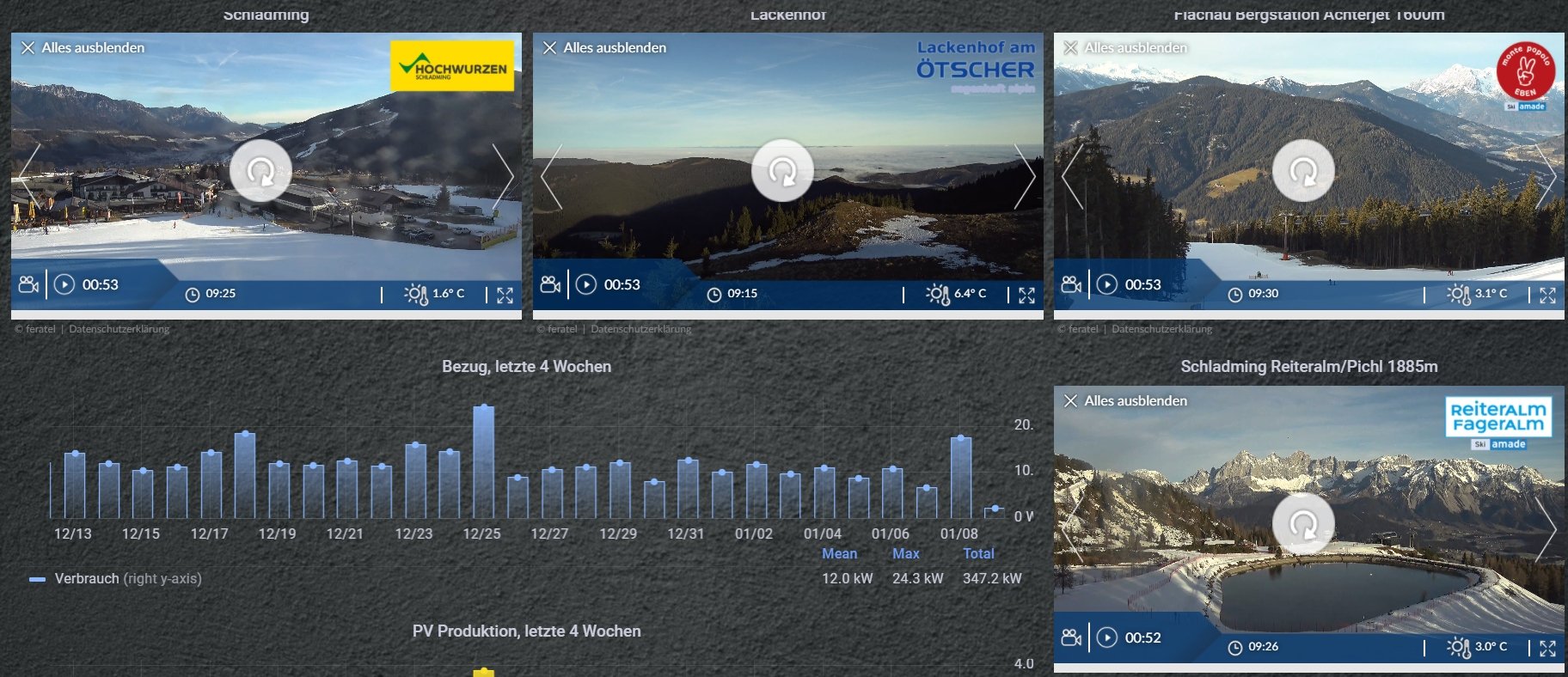Toggle the Verbrauch series in chart legend
The width and height of the screenshot is (1568, 677).
coord(87,579)
